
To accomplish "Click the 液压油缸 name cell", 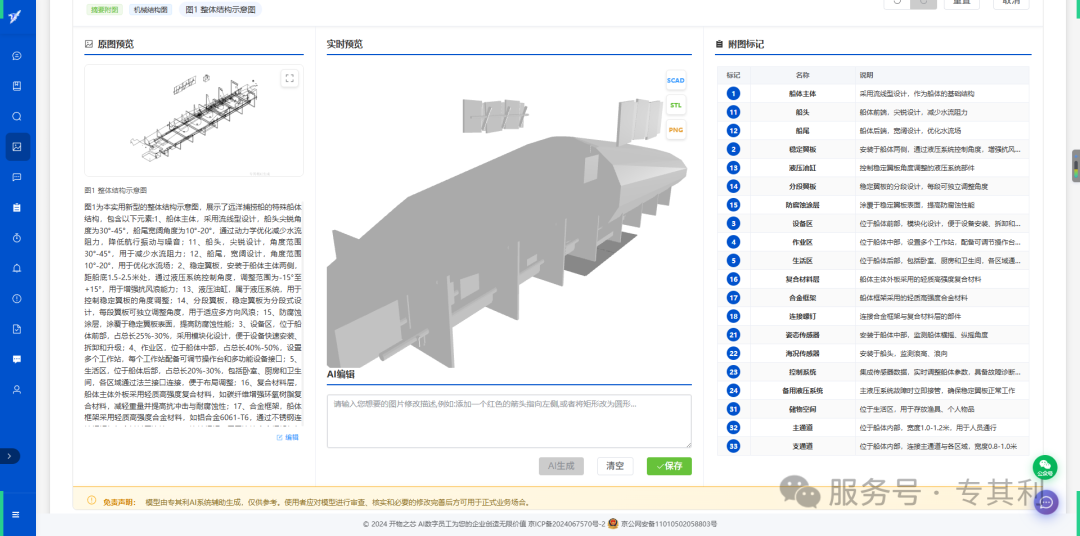I will [802, 167].
